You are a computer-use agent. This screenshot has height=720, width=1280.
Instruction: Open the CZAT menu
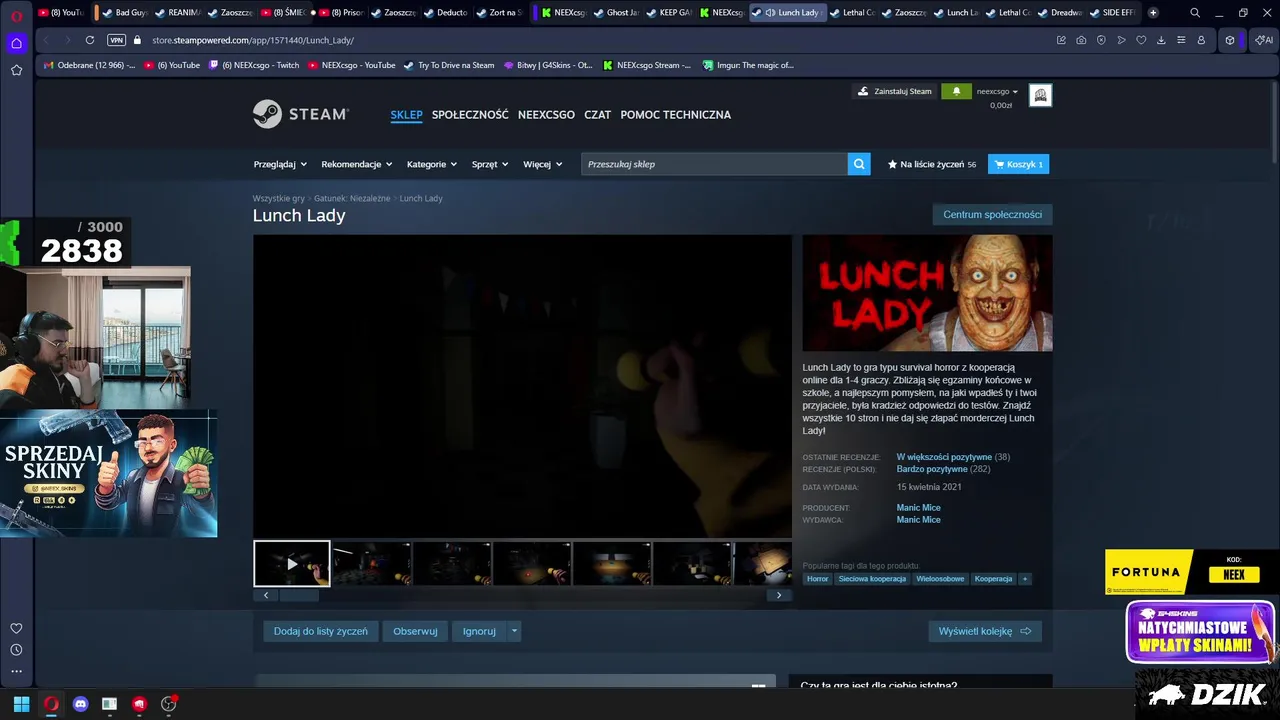tap(597, 115)
